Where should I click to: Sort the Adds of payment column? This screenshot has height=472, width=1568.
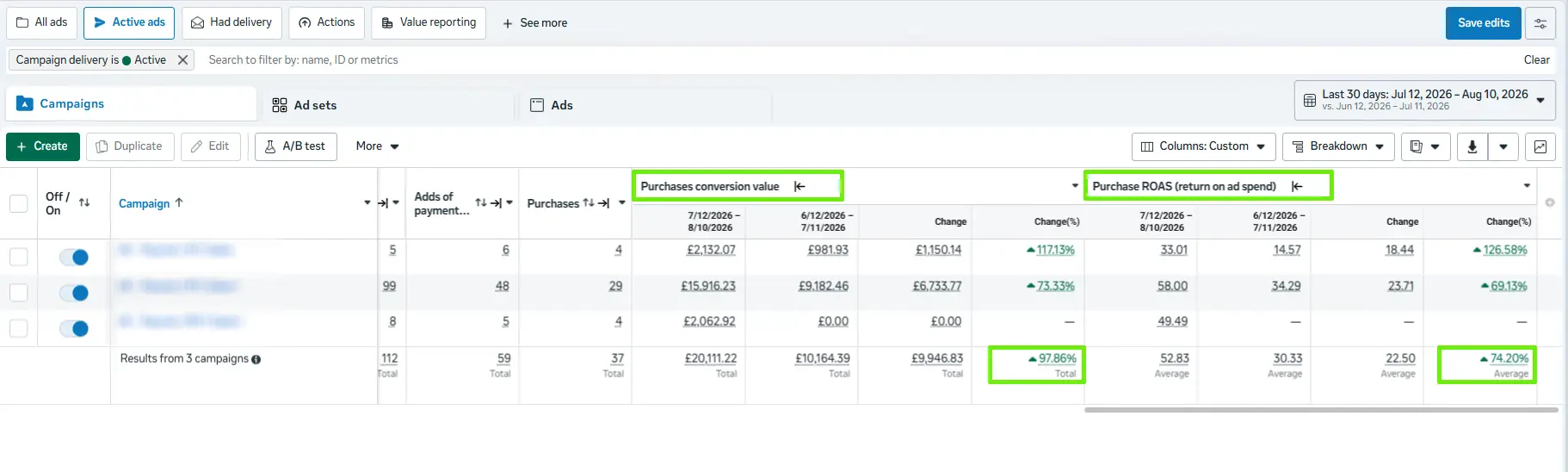[481, 203]
